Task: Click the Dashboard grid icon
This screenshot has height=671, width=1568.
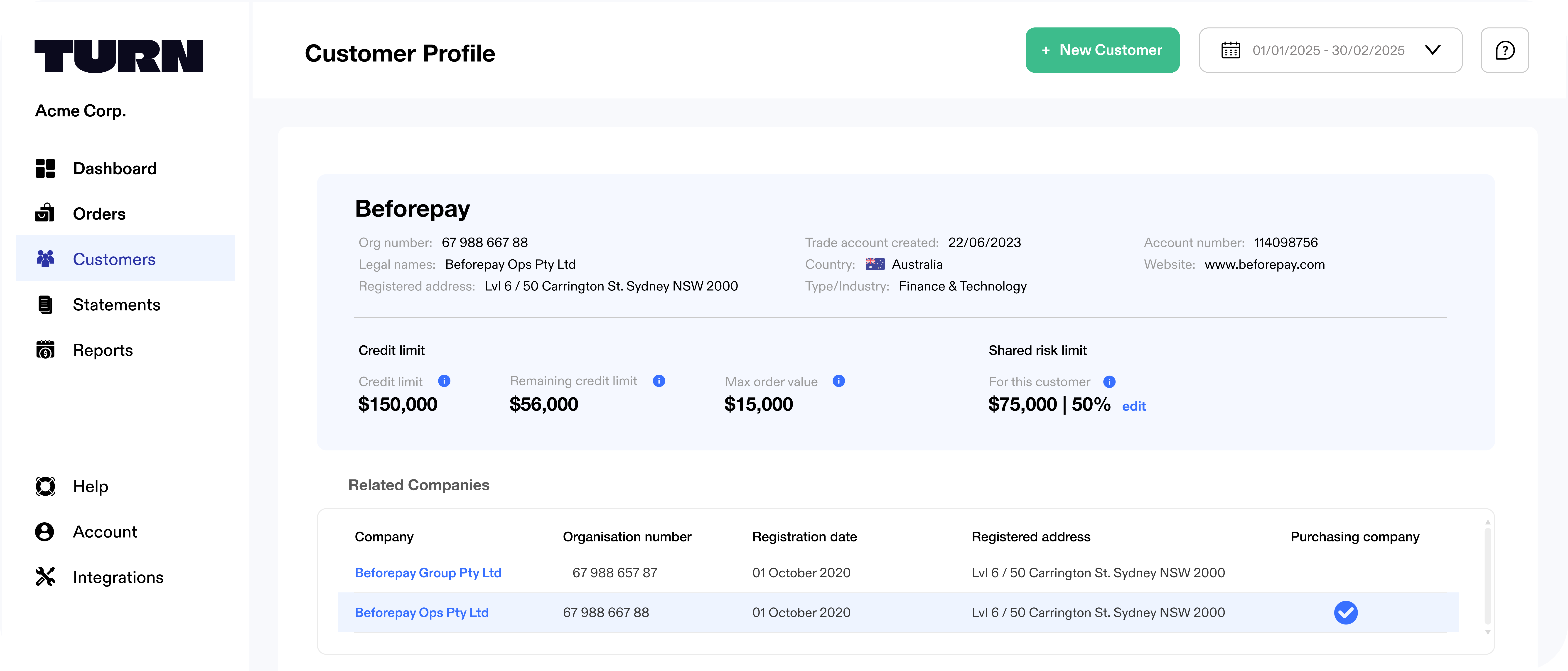Action: pyautogui.click(x=46, y=169)
